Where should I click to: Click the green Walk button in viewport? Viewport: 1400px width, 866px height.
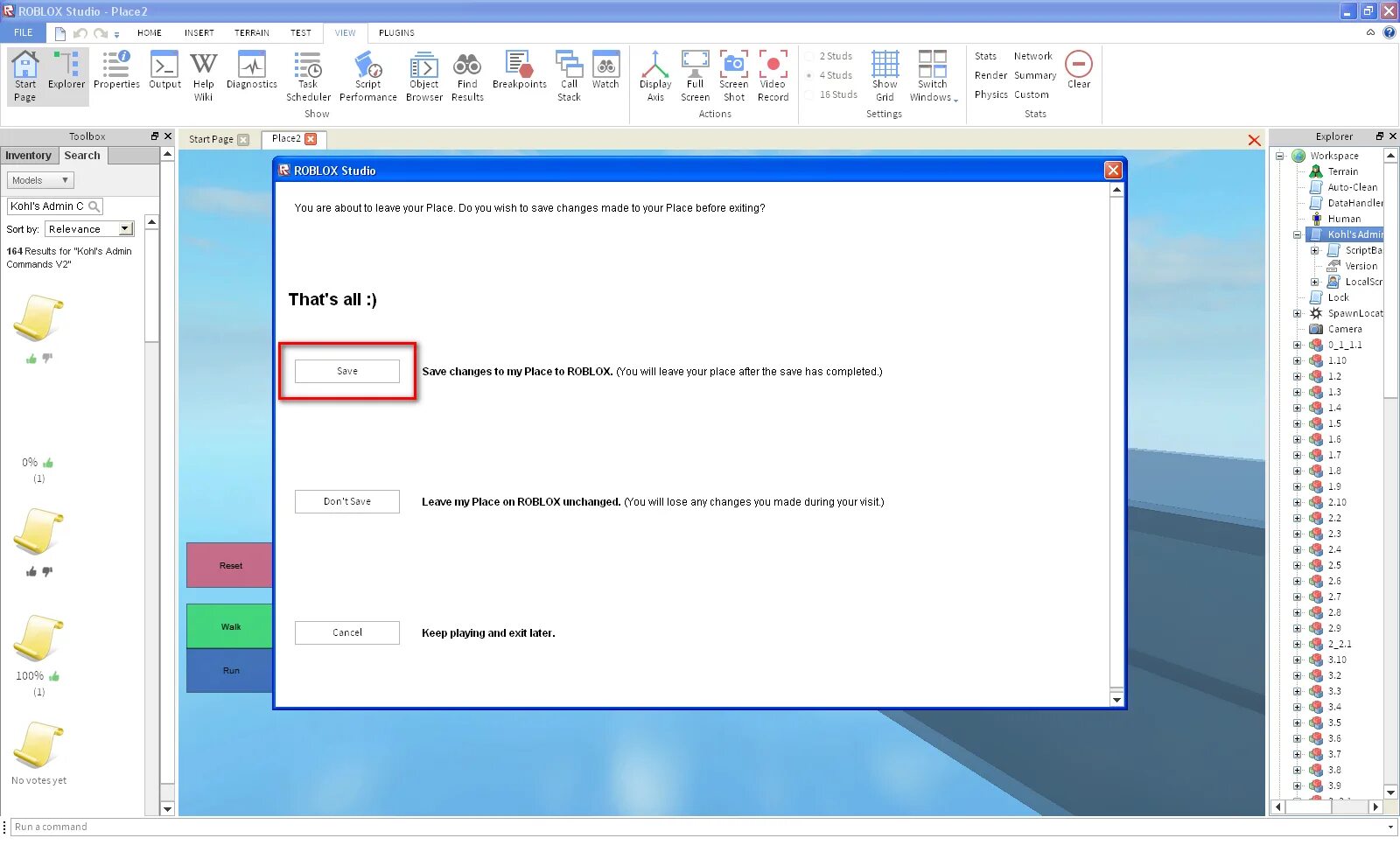coord(230,626)
